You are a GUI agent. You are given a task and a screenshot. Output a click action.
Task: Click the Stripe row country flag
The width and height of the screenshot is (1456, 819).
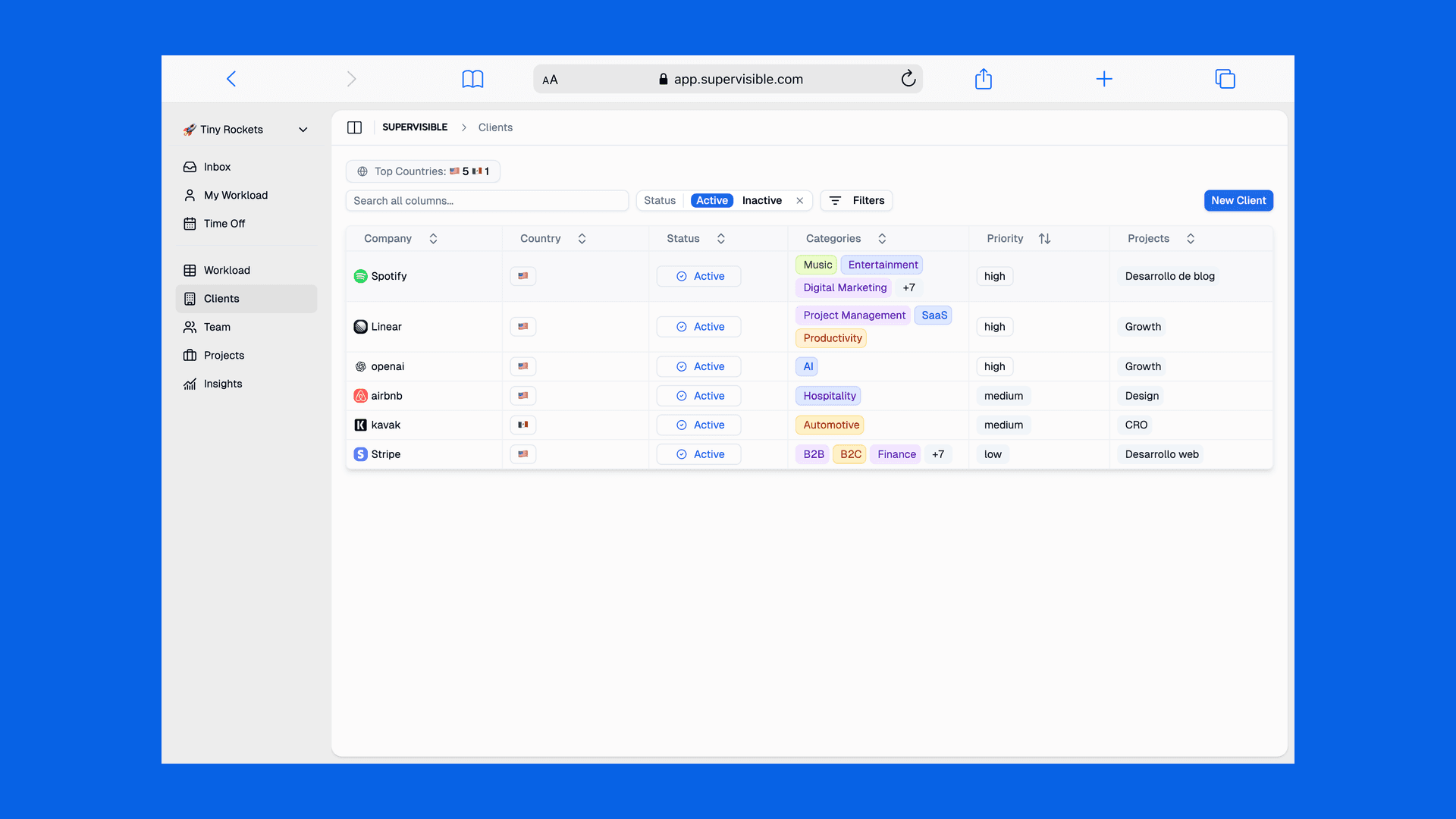click(523, 454)
